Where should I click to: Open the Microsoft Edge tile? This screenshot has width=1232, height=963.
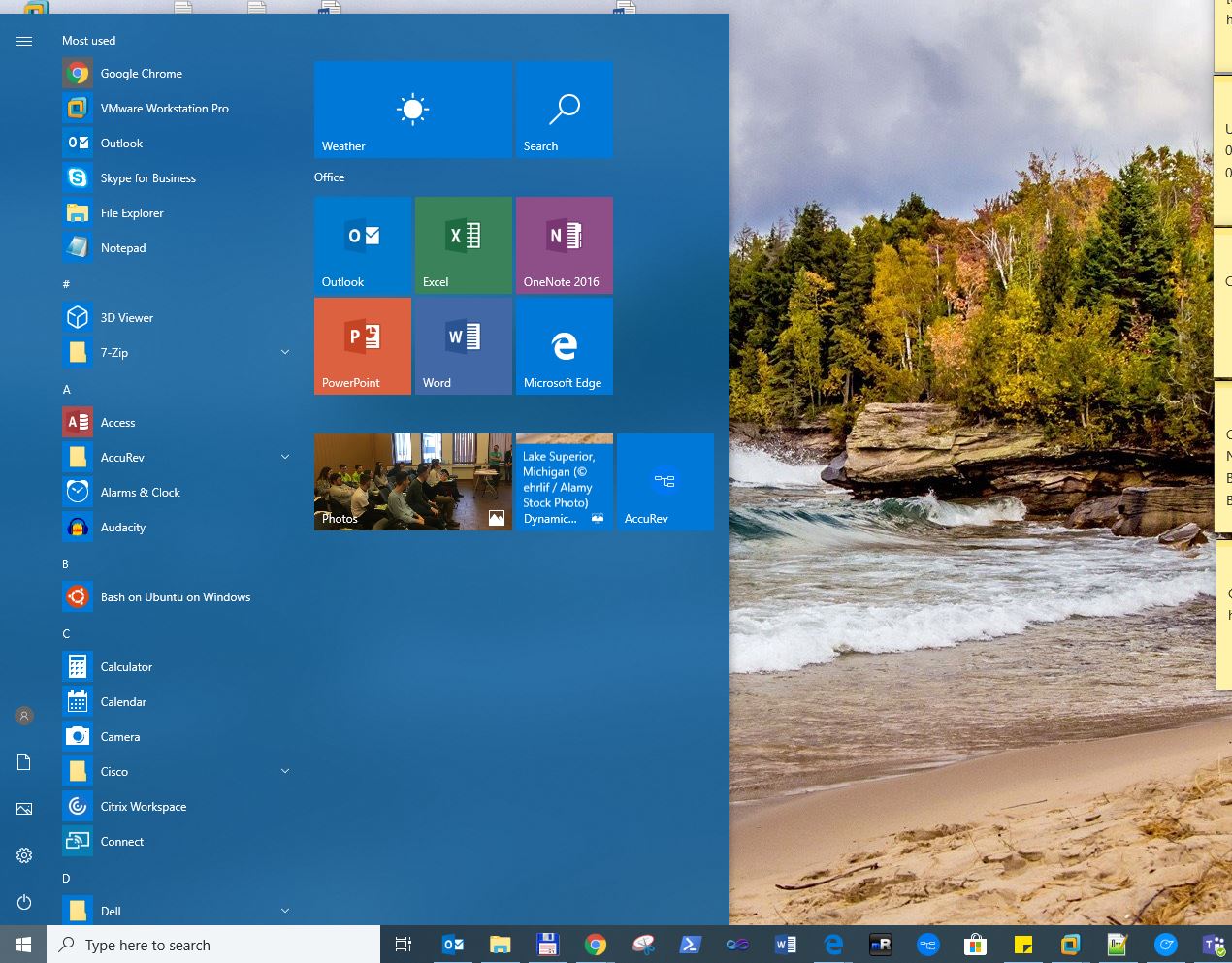pyautogui.click(x=564, y=346)
